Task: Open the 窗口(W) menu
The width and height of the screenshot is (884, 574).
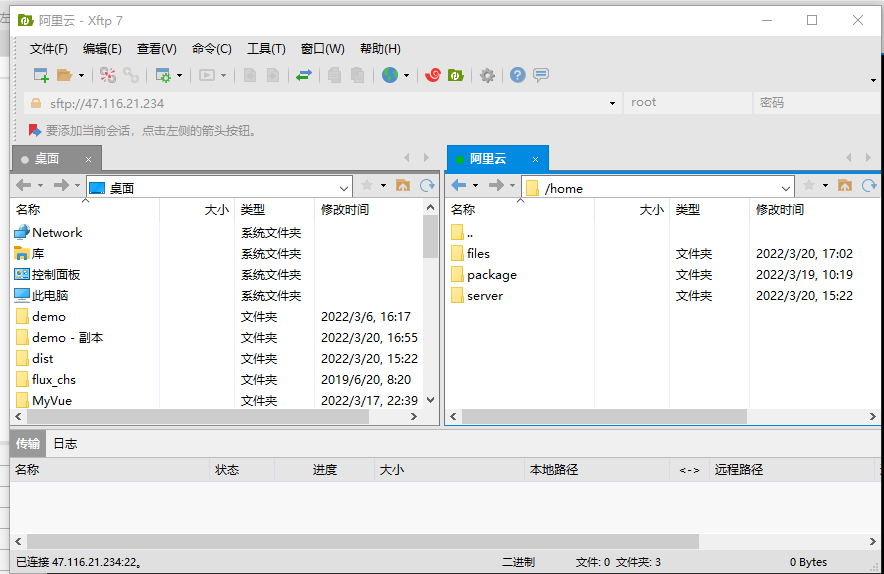Action: tap(322, 49)
